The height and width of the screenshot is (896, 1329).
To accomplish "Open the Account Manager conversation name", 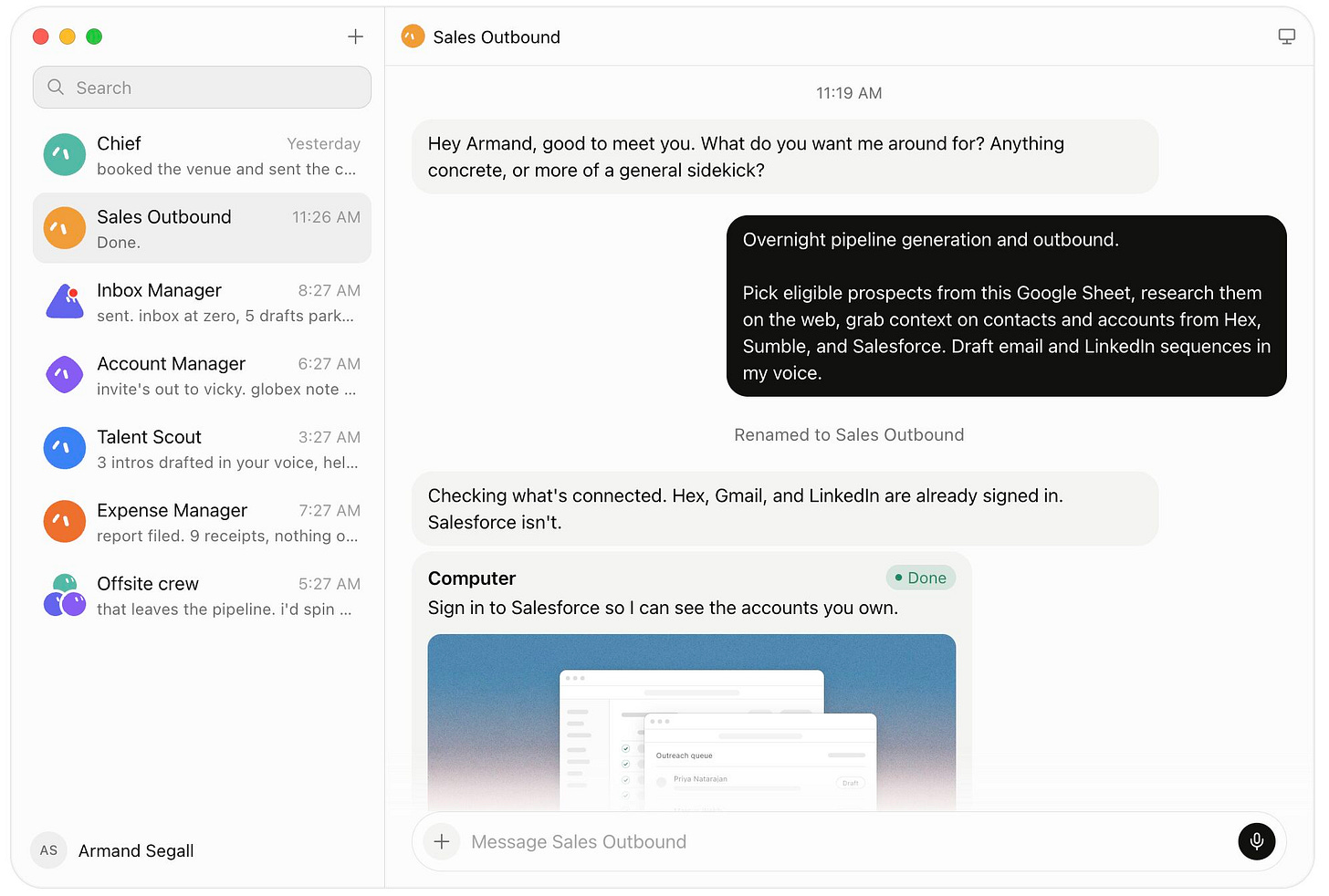I will point(172,363).
